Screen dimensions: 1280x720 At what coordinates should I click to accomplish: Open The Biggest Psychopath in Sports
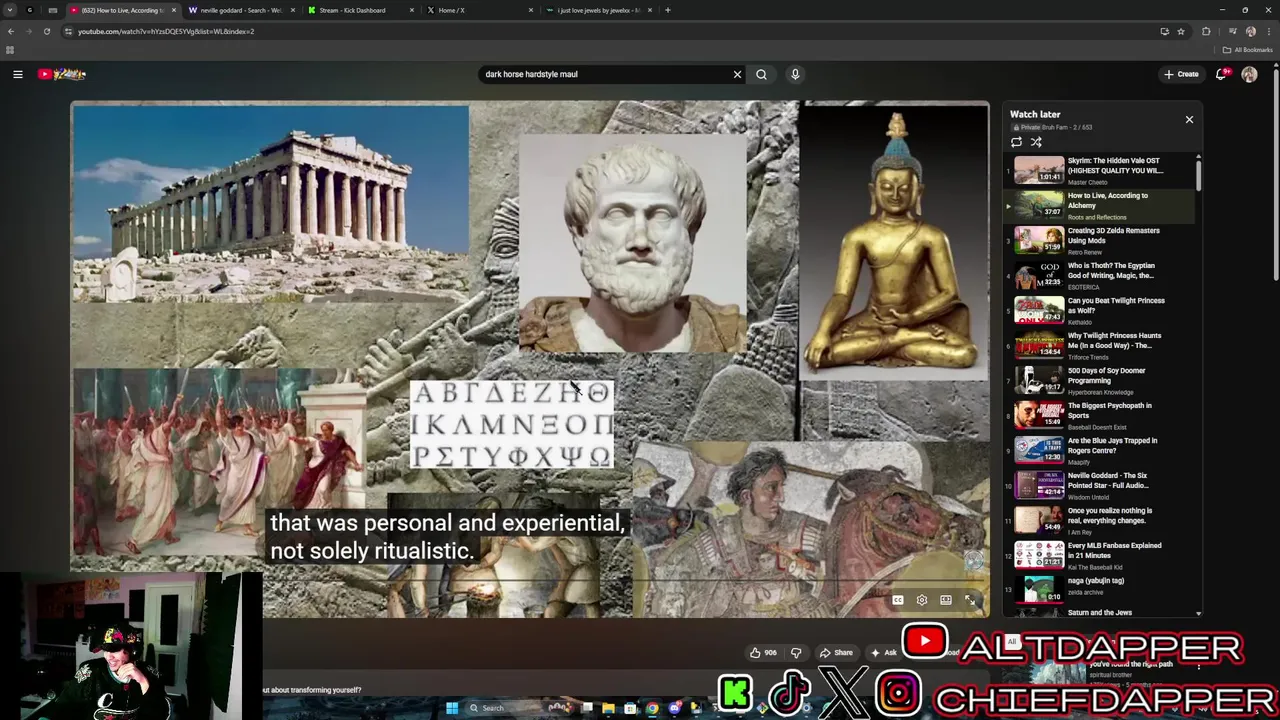1100,415
